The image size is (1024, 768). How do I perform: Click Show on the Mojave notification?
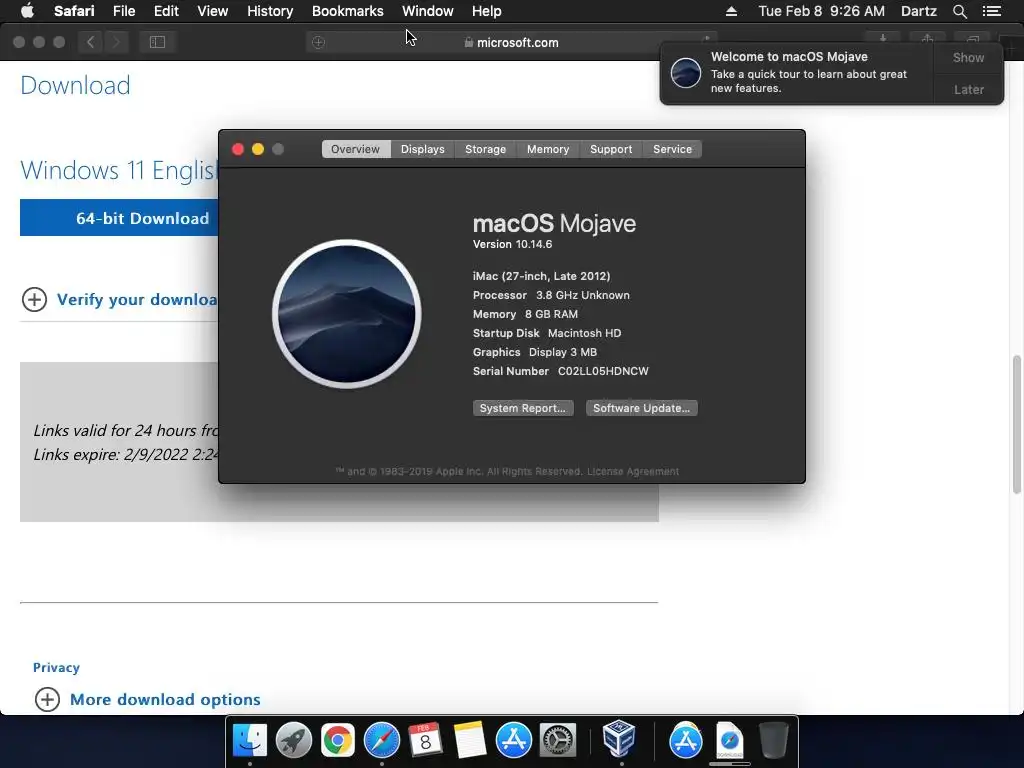968,57
